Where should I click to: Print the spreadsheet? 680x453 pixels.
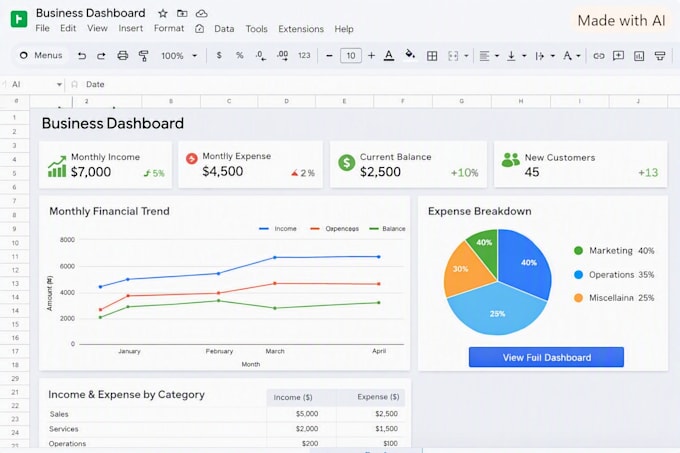pos(123,55)
